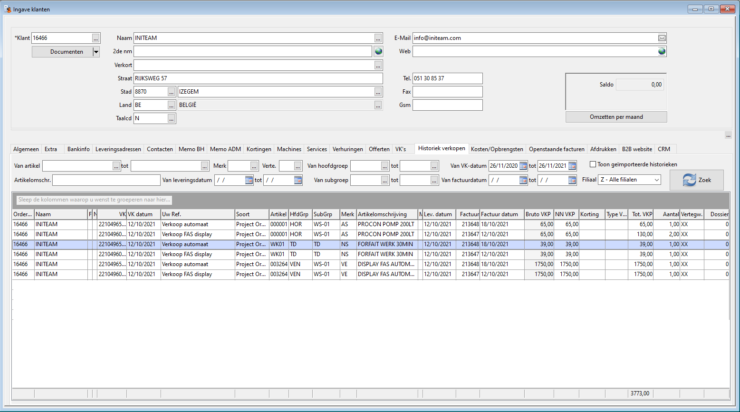The image size is (740, 412).
Task: Open lookup for artikel tot field
Action: (204, 166)
